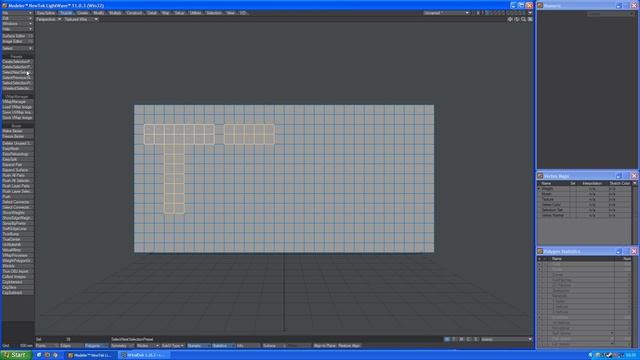
Task: Click the viewport move/pan icon
Action: [x=510, y=19]
